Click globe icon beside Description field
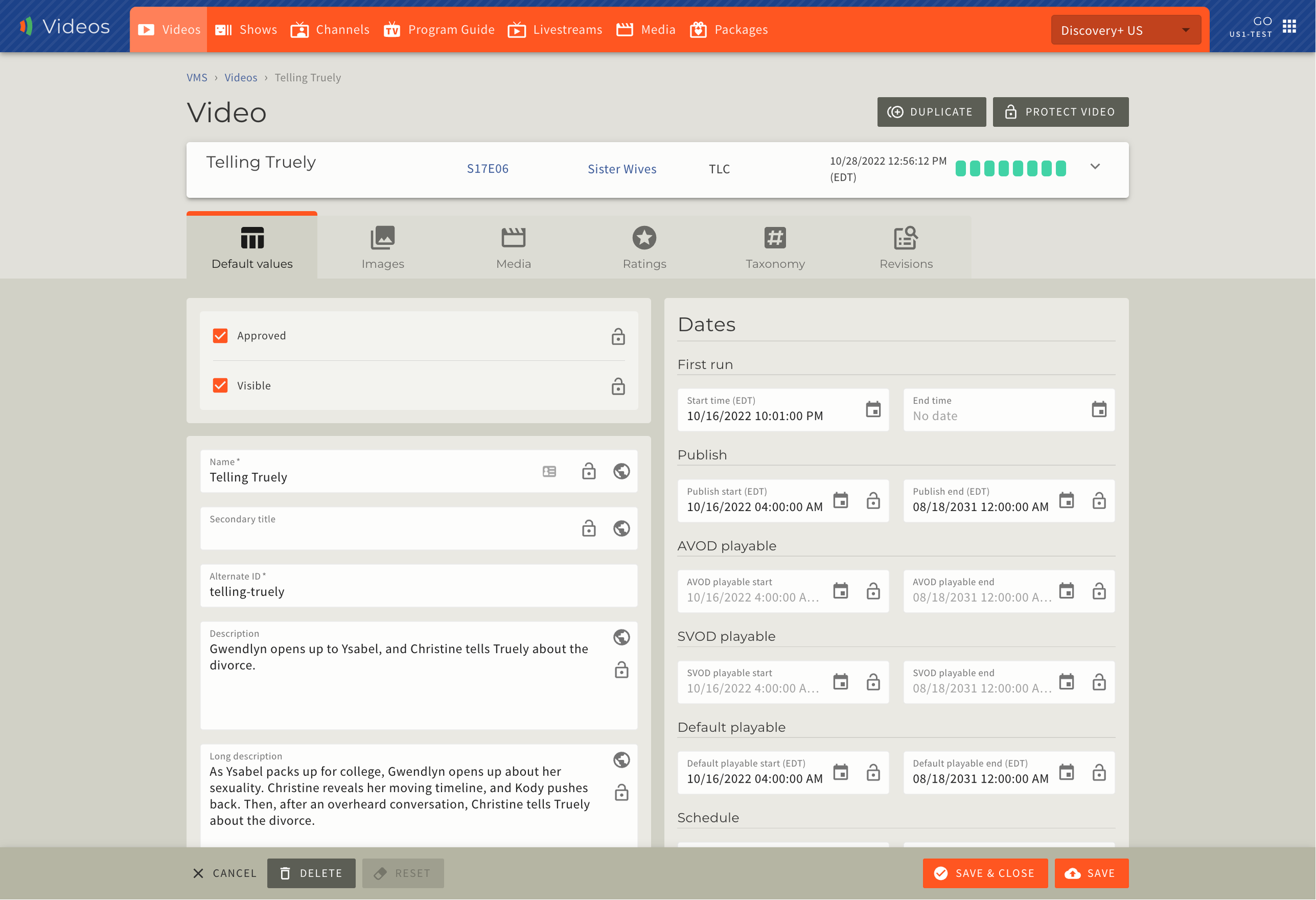The height and width of the screenshot is (900, 1316). pyautogui.click(x=622, y=638)
